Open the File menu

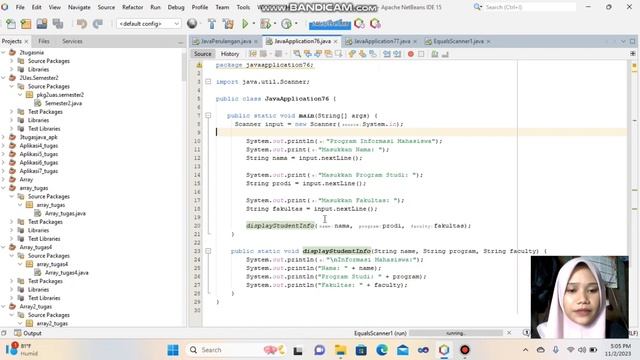click(20, 7)
